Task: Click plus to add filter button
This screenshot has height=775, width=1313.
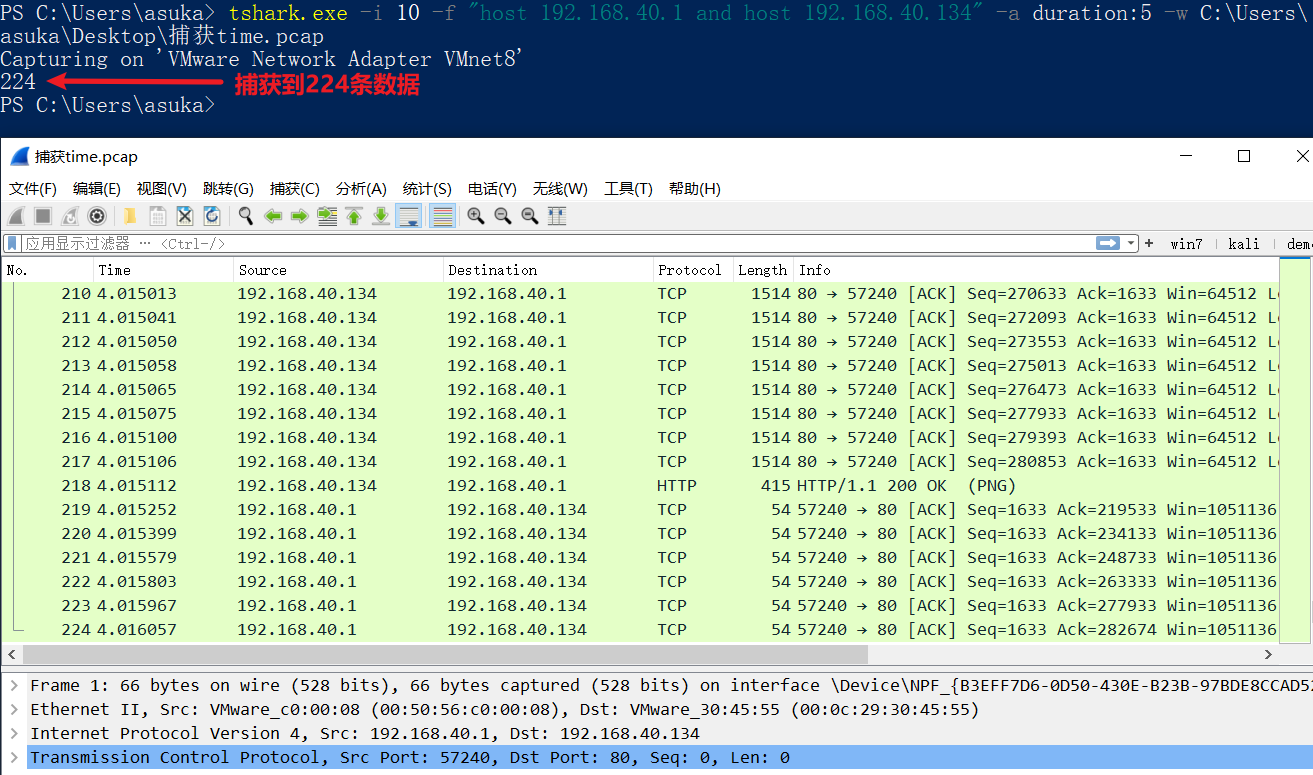Action: coord(1149,243)
